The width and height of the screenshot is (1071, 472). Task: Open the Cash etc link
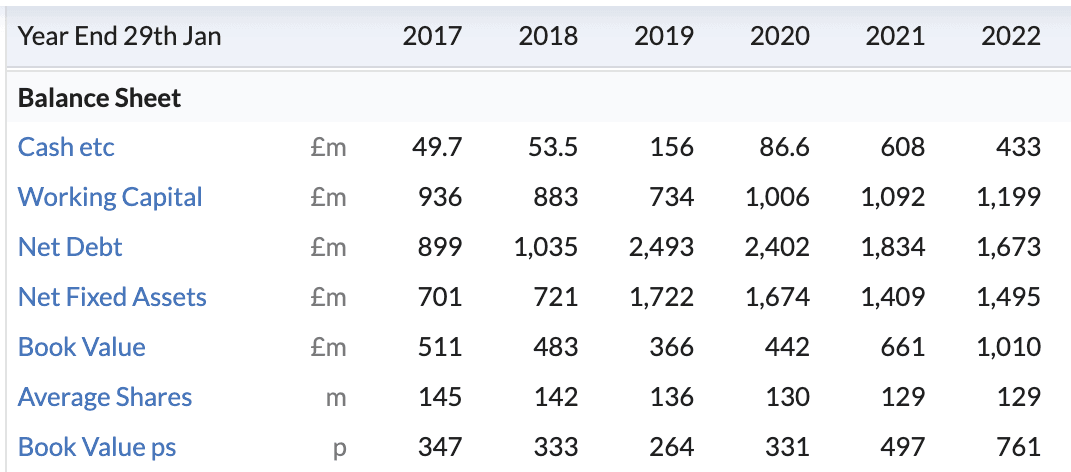tap(66, 147)
